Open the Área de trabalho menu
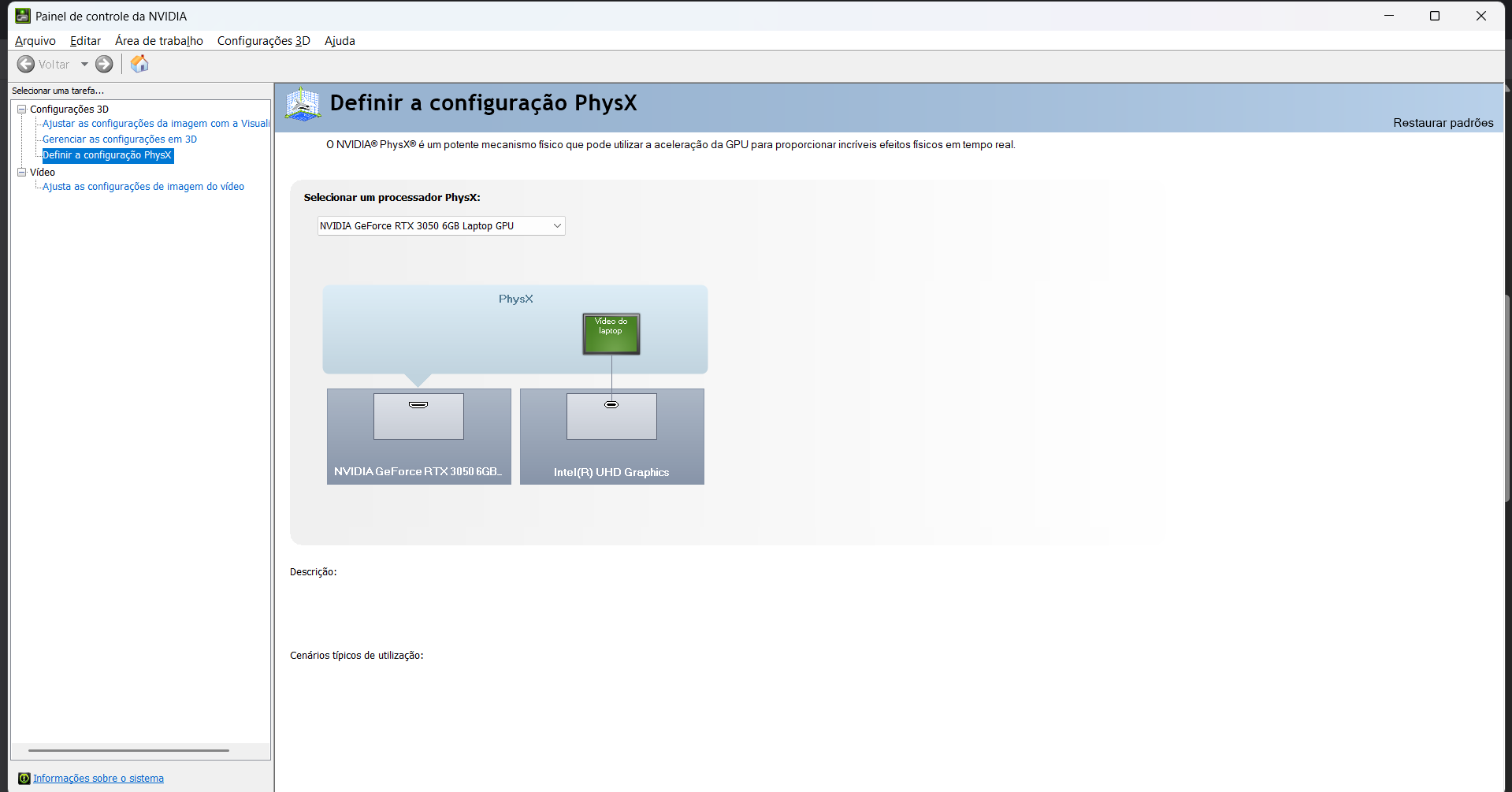Screen dimensions: 1512x792 159,41
